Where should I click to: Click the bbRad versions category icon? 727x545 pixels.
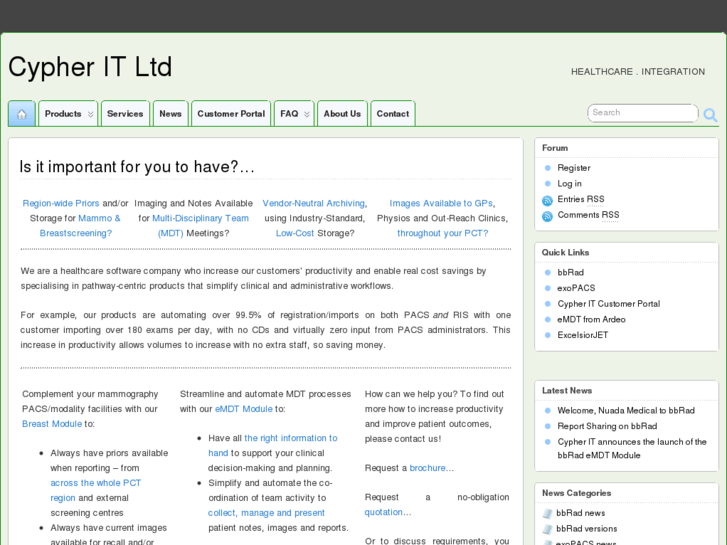click(548, 529)
